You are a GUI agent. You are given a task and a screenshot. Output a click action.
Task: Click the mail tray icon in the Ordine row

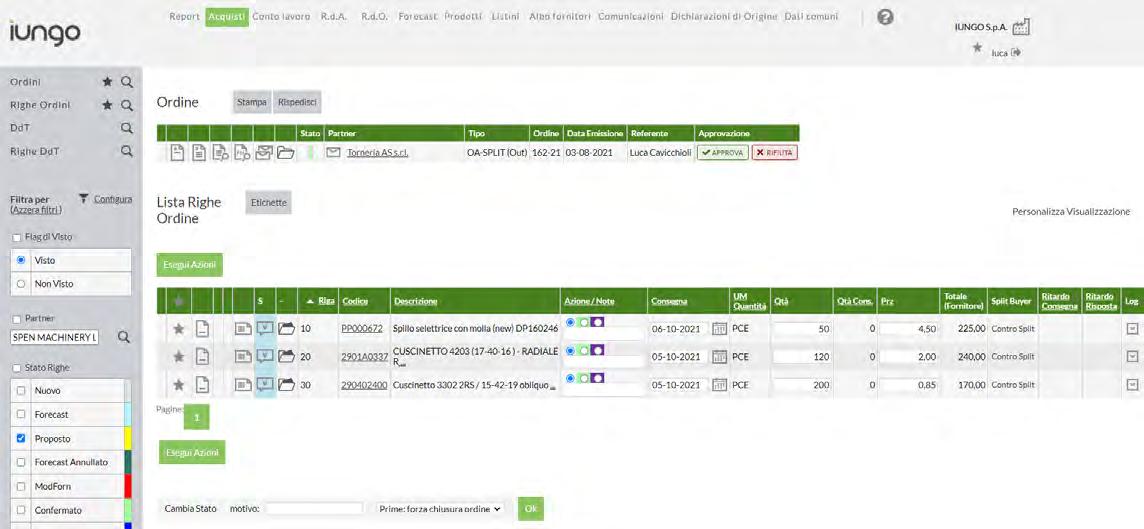point(263,152)
